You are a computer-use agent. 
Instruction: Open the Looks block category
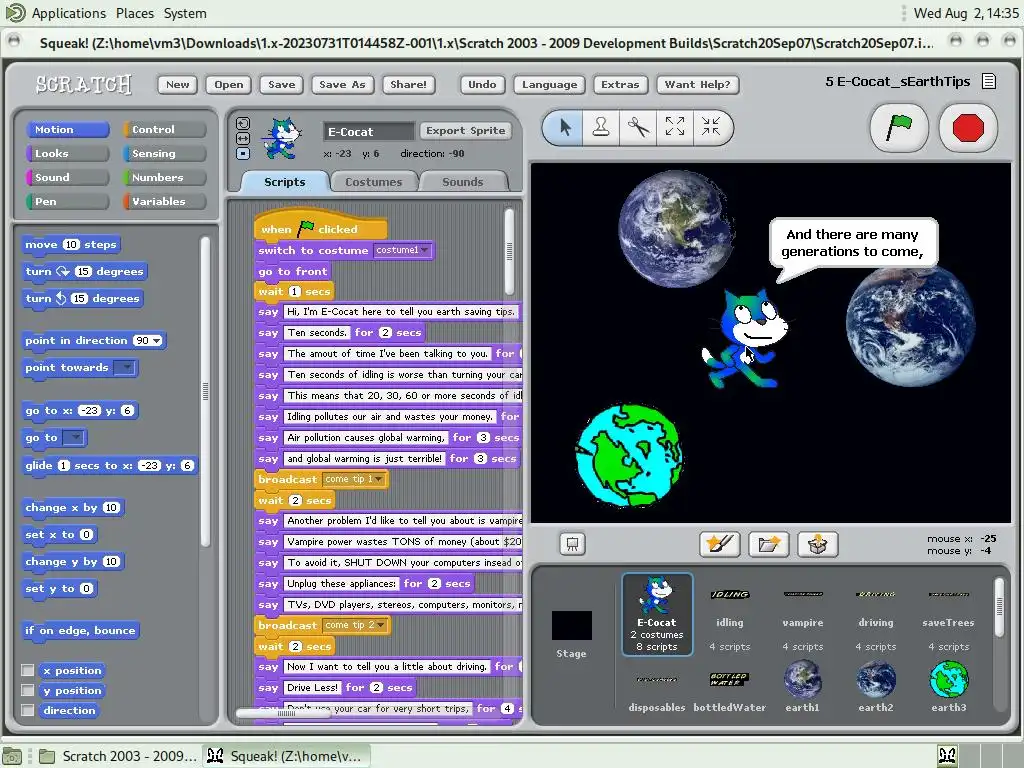point(67,153)
